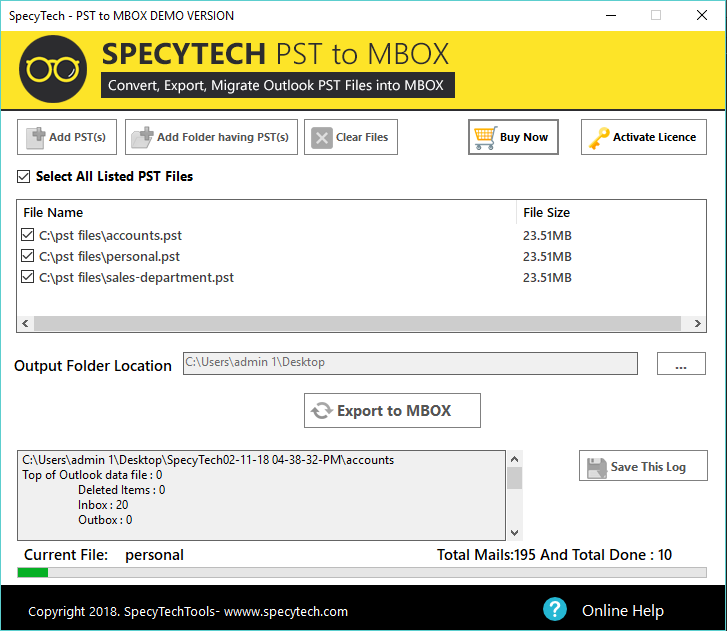Uncheck the sales-department.pst file checkbox
727x631 pixels.
click(x=27, y=277)
